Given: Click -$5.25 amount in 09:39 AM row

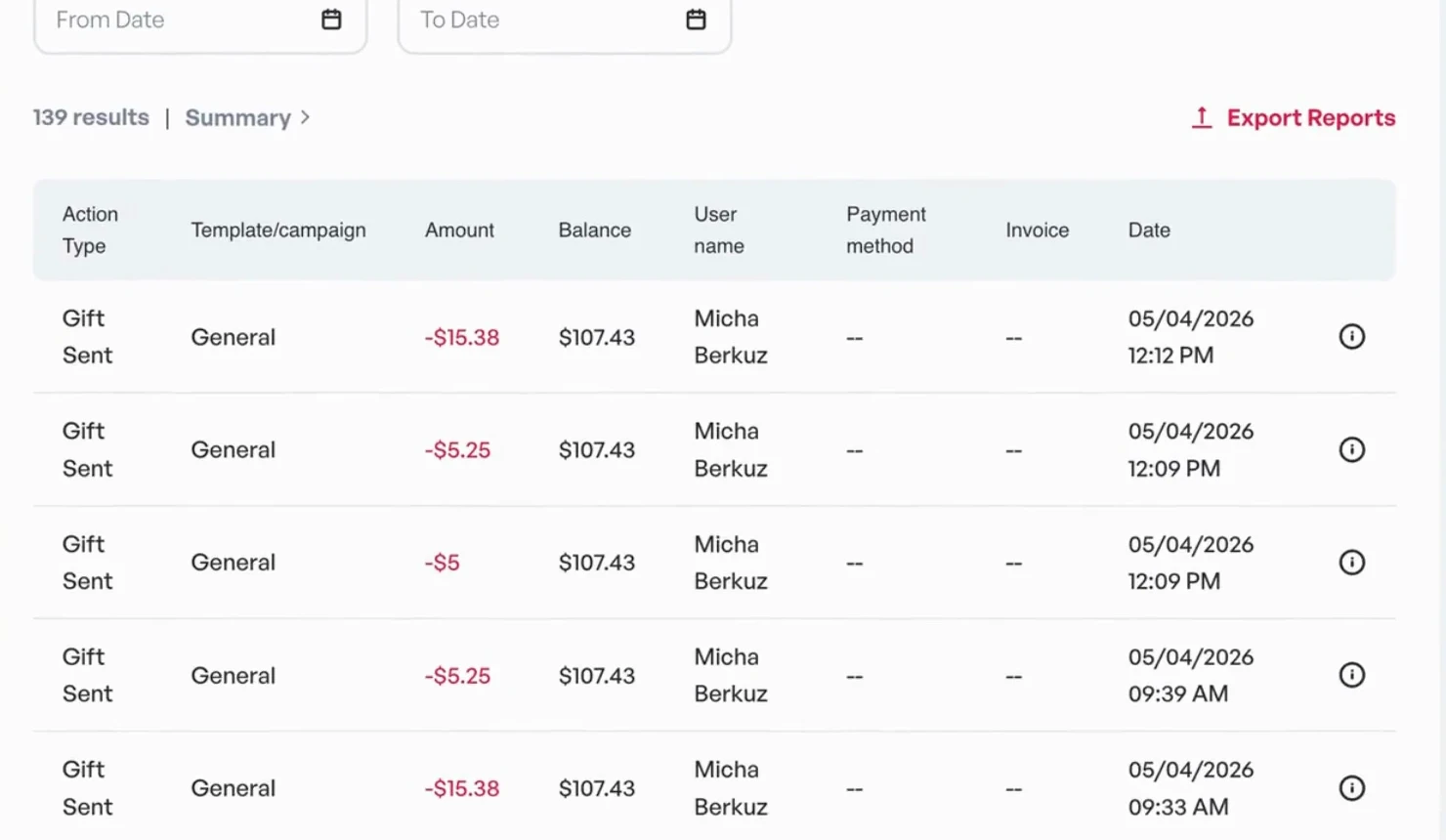Looking at the screenshot, I should coord(457,675).
